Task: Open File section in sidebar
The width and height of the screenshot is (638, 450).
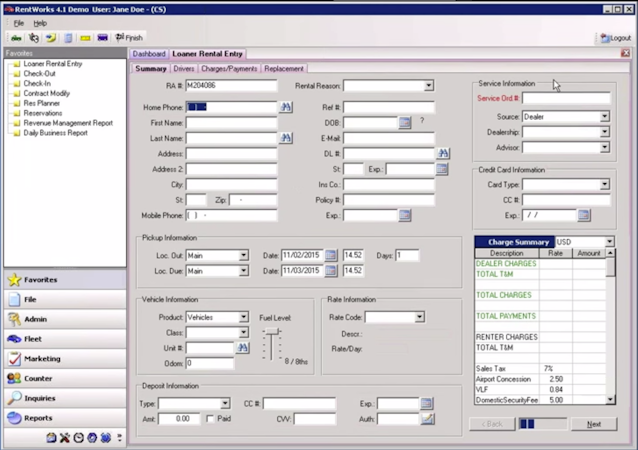Action: 65,299
